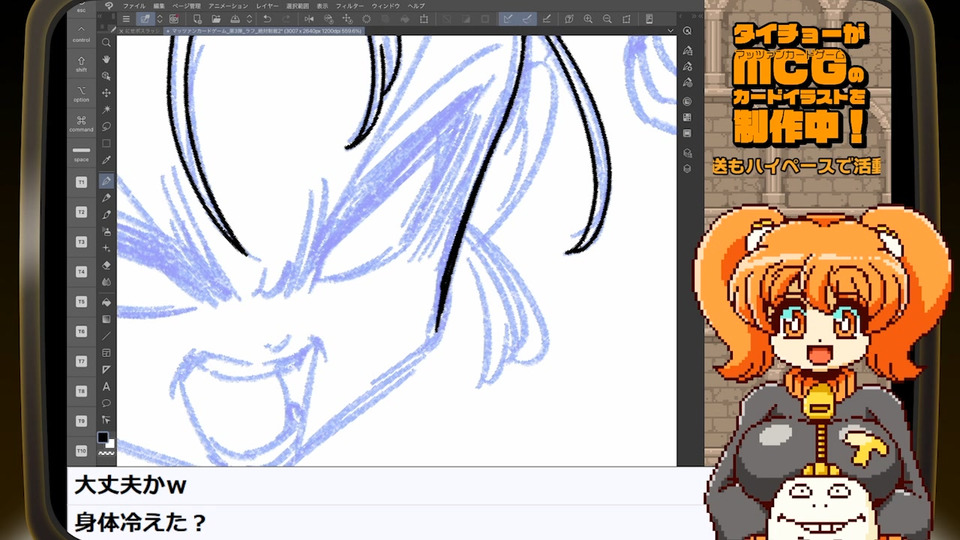Toggle the space modifier key
This screenshot has height=540, width=960.
click(x=81, y=154)
